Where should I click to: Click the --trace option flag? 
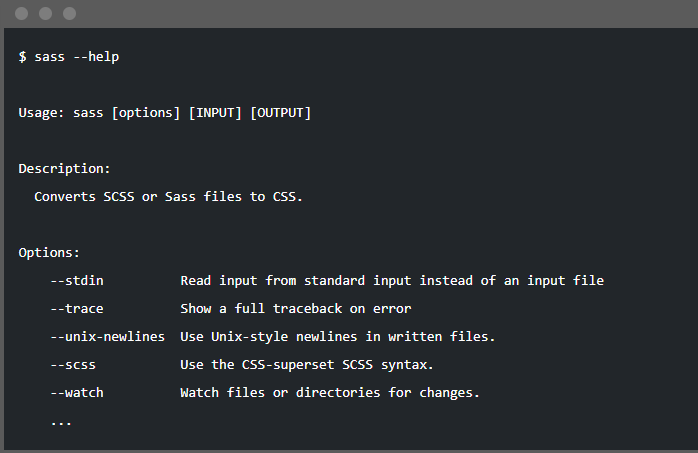point(76,309)
